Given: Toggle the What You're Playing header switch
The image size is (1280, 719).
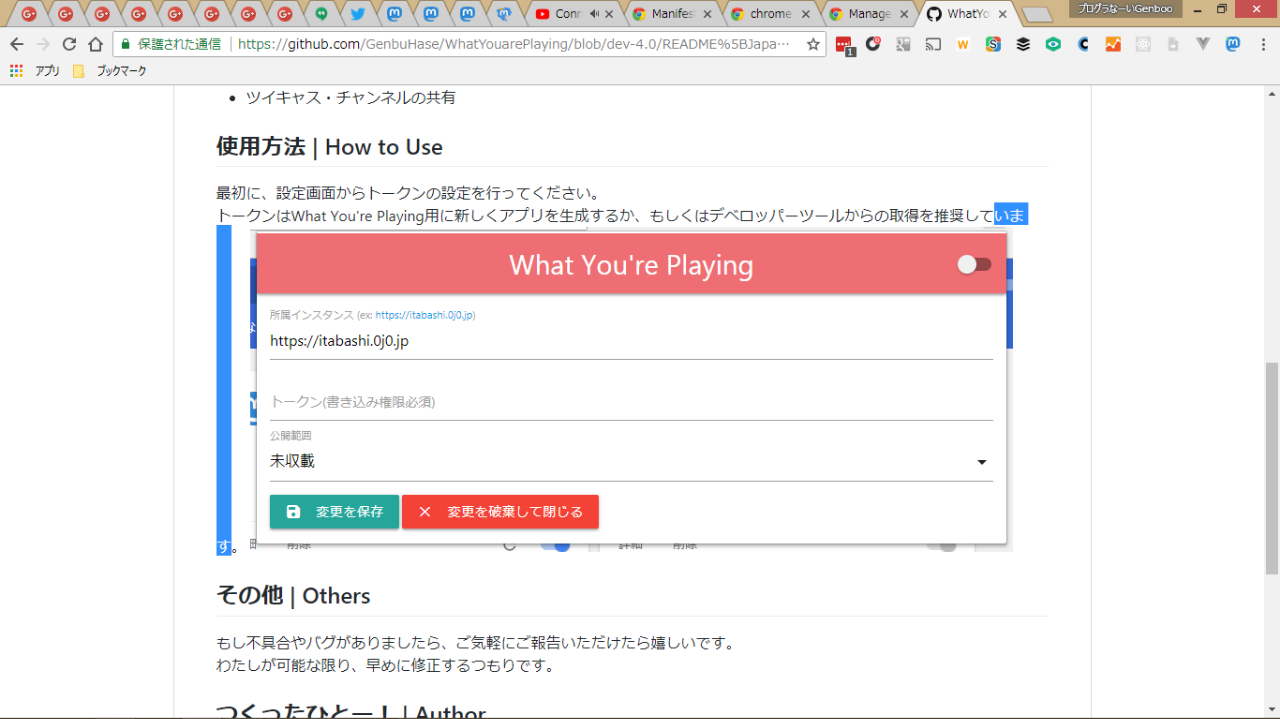Looking at the screenshot, I should 974,264.
